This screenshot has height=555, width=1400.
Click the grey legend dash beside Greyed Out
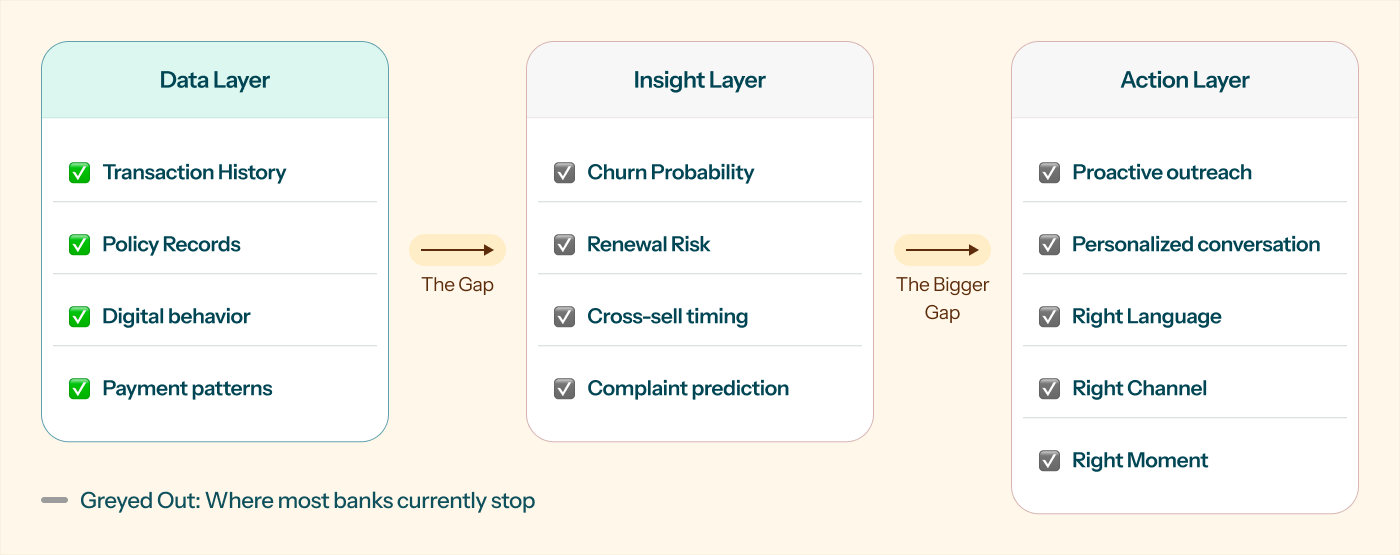pyautogui.click(x=55, y=500)
